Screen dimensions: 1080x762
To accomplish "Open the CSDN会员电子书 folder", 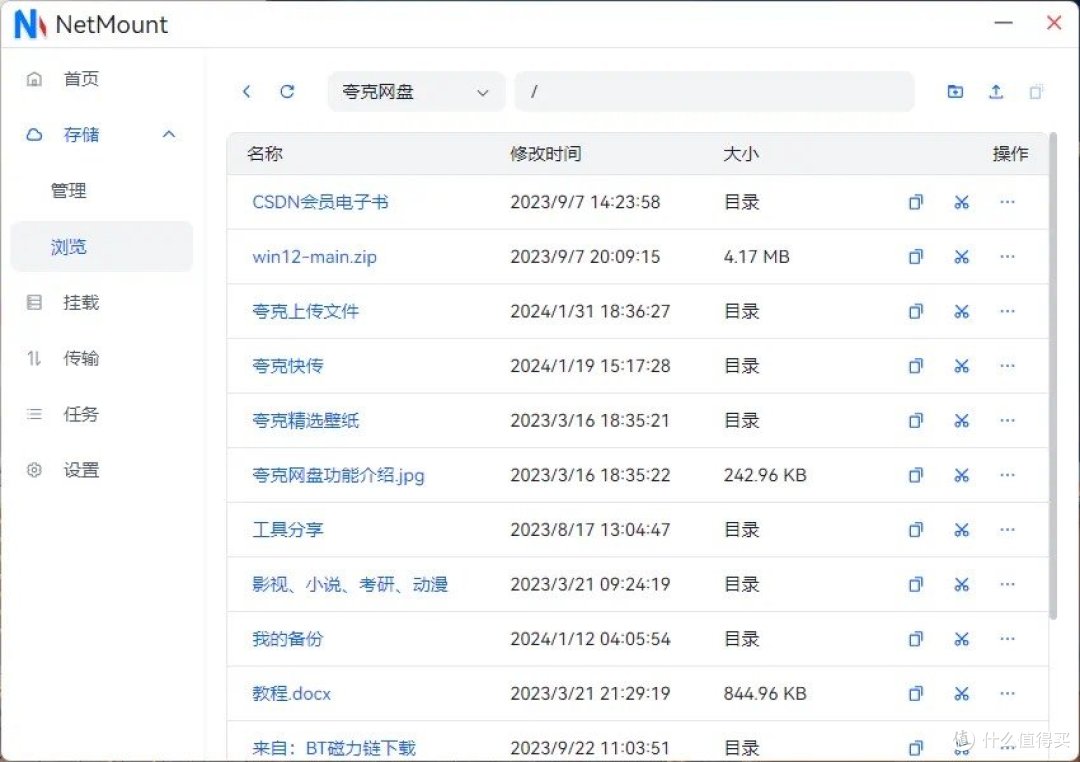I will 322,202.
